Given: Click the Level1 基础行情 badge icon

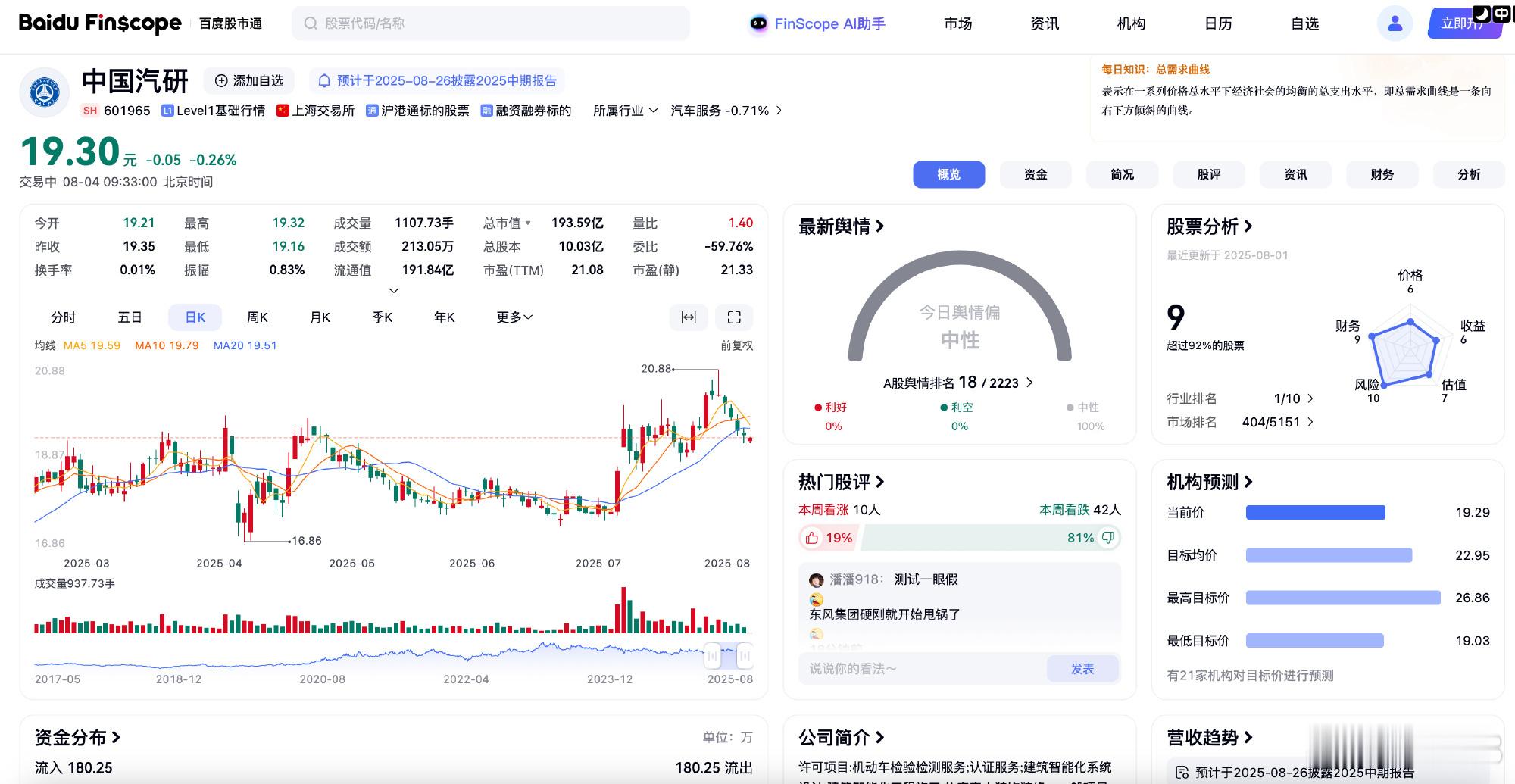Looking at the screenshot, I should (x=167, y=111).
